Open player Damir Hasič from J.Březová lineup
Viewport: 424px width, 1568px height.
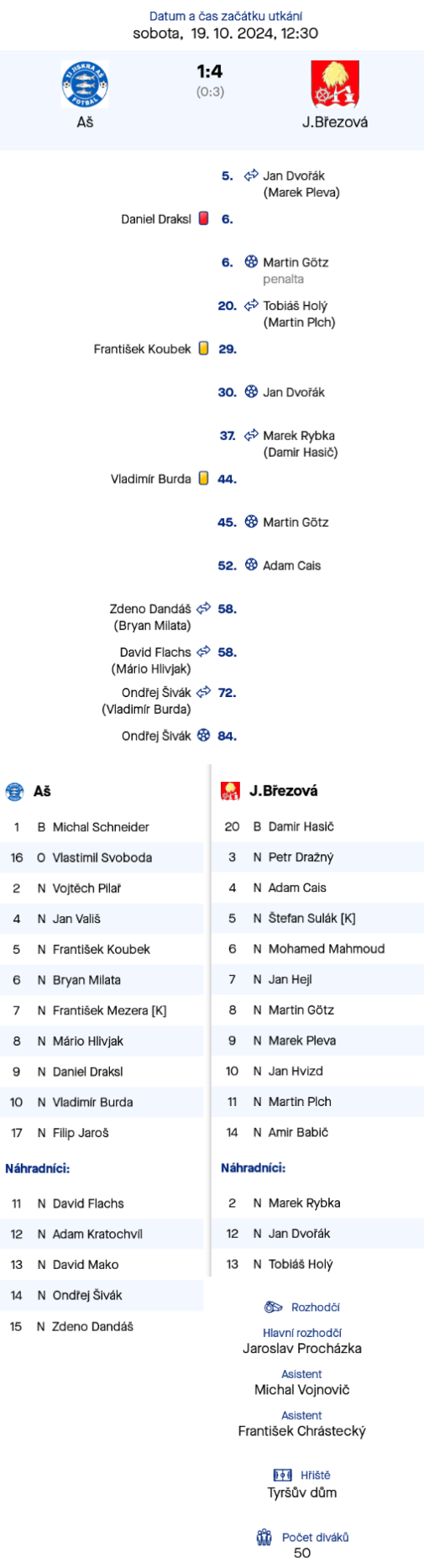(x=317, y=826)
